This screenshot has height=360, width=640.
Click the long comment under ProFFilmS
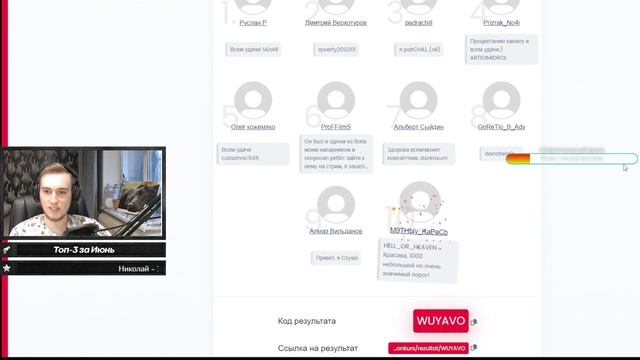pos(336,154)
